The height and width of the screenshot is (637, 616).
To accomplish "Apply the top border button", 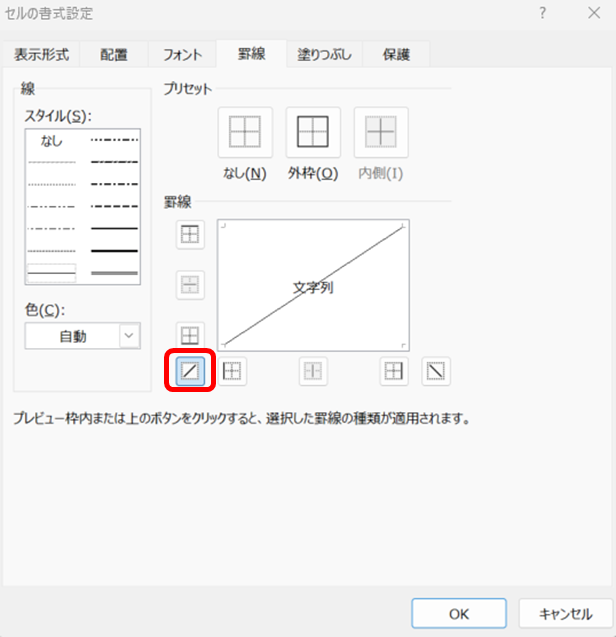I will click(x=190, y=235).
